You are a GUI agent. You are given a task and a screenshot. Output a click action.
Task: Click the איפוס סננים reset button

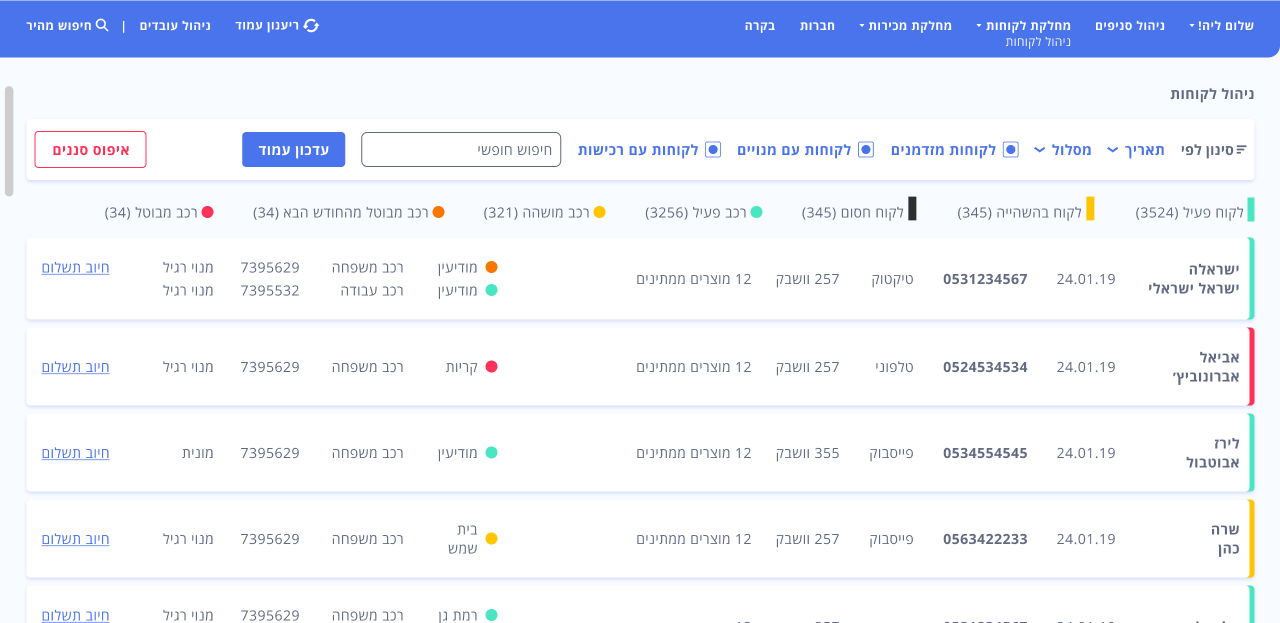coord(90,150)
